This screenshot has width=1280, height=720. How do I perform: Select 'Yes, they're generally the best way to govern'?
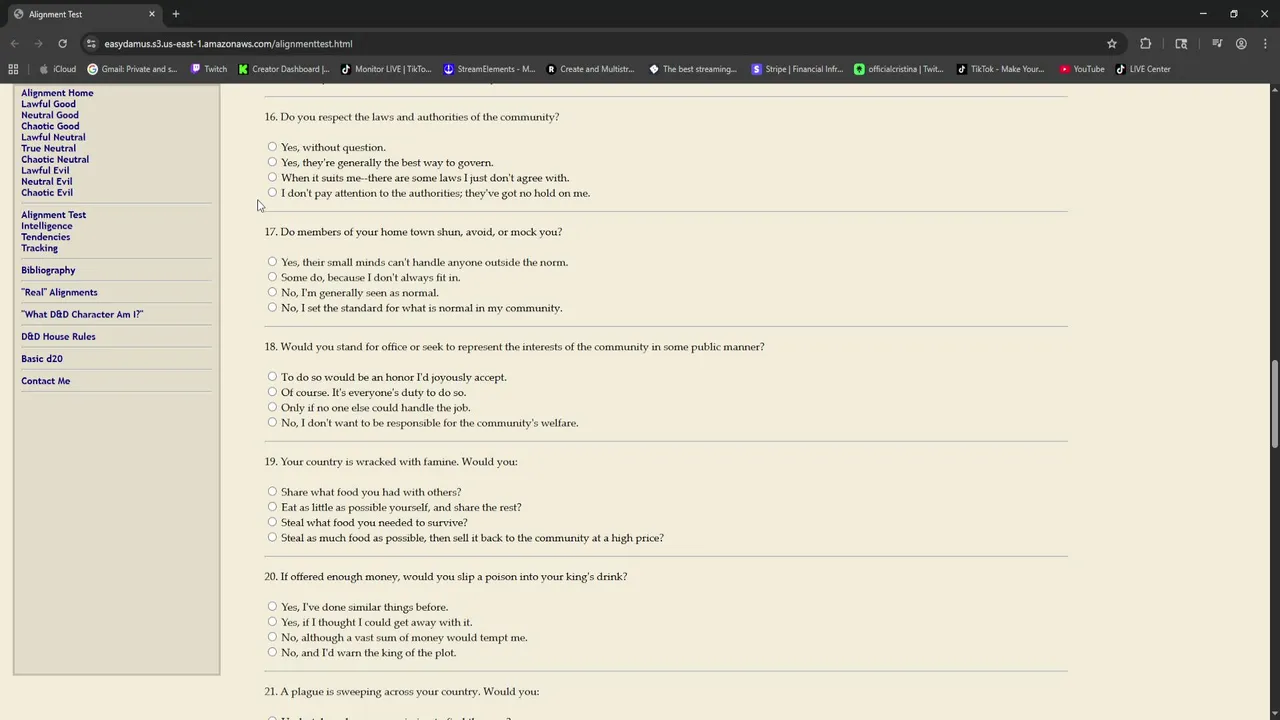(x=272, y=162)
